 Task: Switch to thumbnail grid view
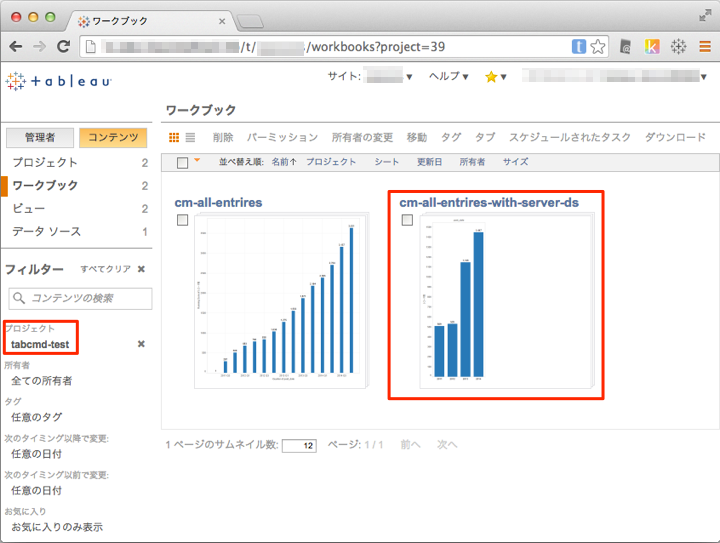coord(174,137)
